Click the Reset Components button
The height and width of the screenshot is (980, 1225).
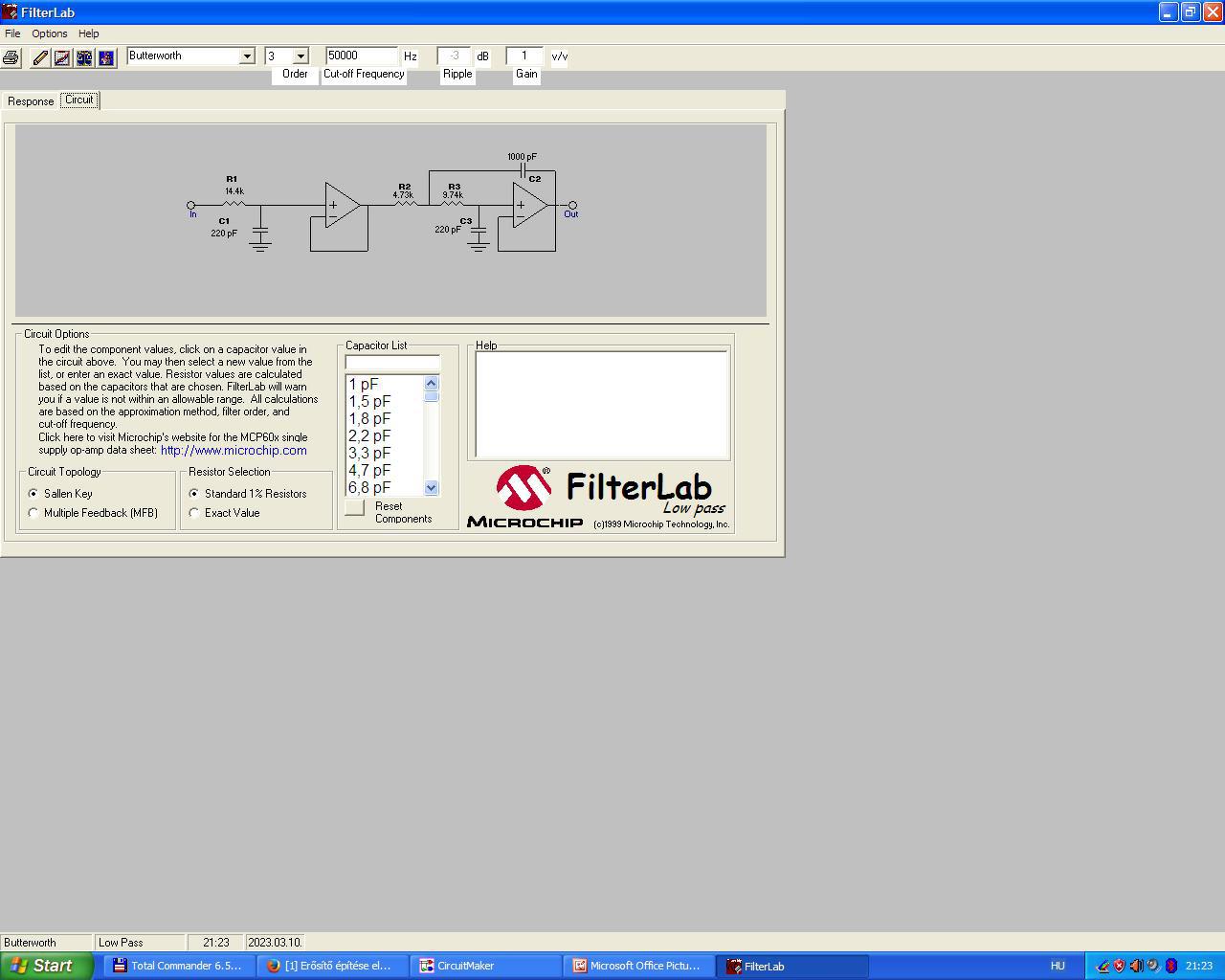click(x=355, y=507)
